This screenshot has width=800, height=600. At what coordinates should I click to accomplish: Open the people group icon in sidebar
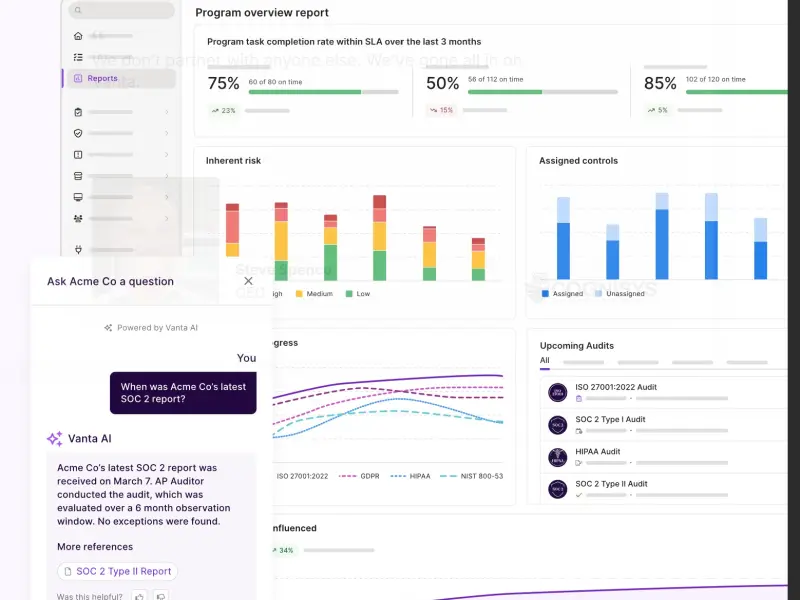(78, 218)
